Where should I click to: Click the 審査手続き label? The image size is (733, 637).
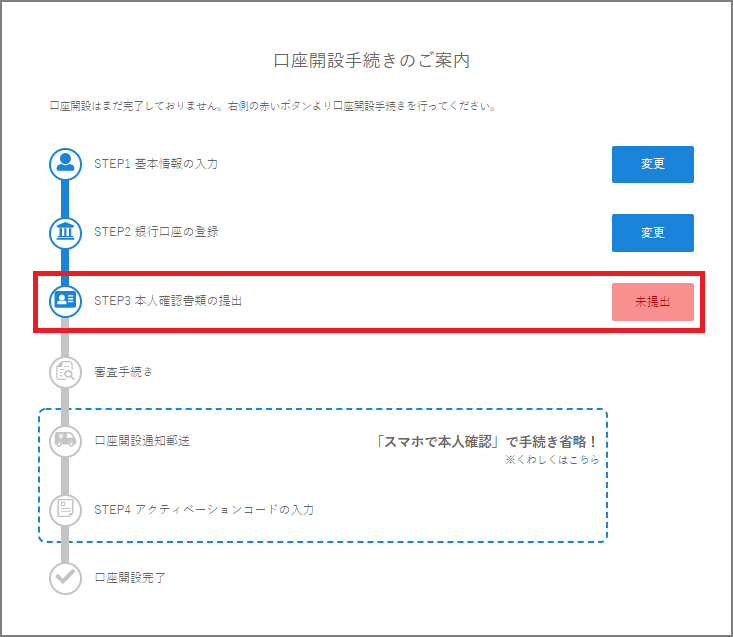(x=123, y=372)
